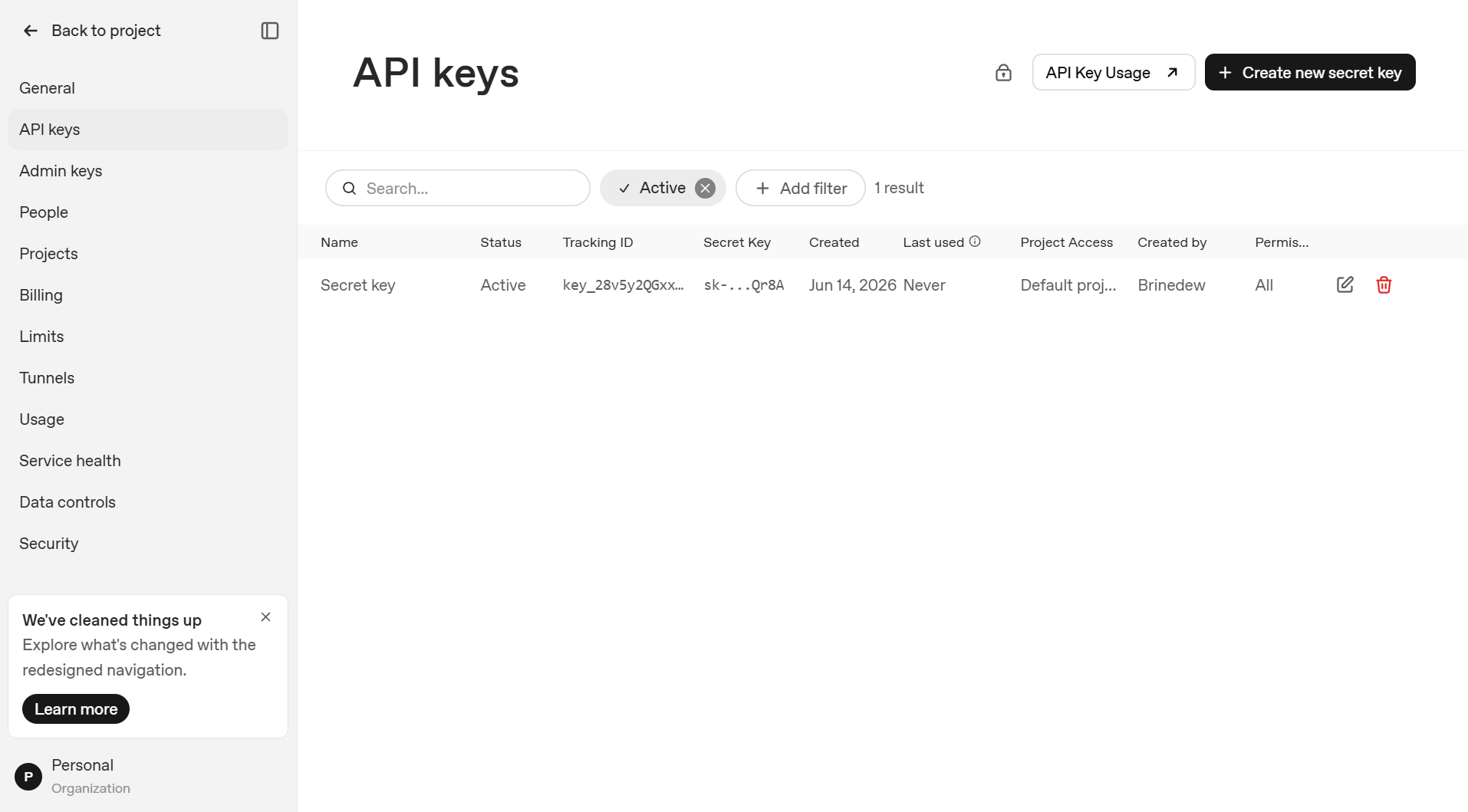Open Billing page

coord(148,295)
